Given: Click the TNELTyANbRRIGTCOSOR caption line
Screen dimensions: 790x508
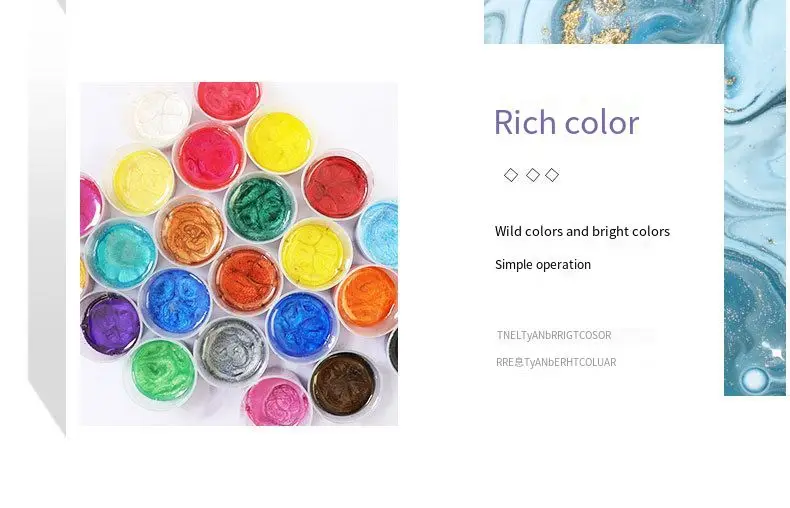Looking at the screenshot, I should click(554, 335).
